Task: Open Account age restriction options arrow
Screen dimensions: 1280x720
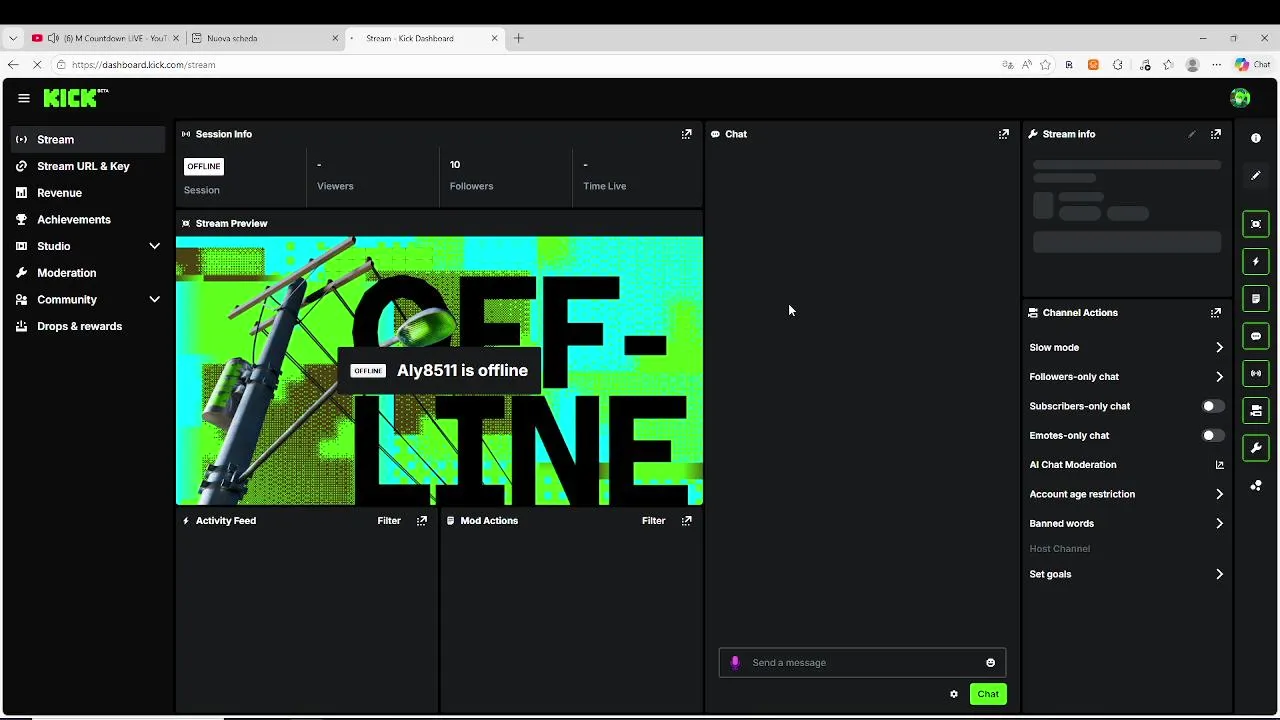Action: tap(1219, 494)
